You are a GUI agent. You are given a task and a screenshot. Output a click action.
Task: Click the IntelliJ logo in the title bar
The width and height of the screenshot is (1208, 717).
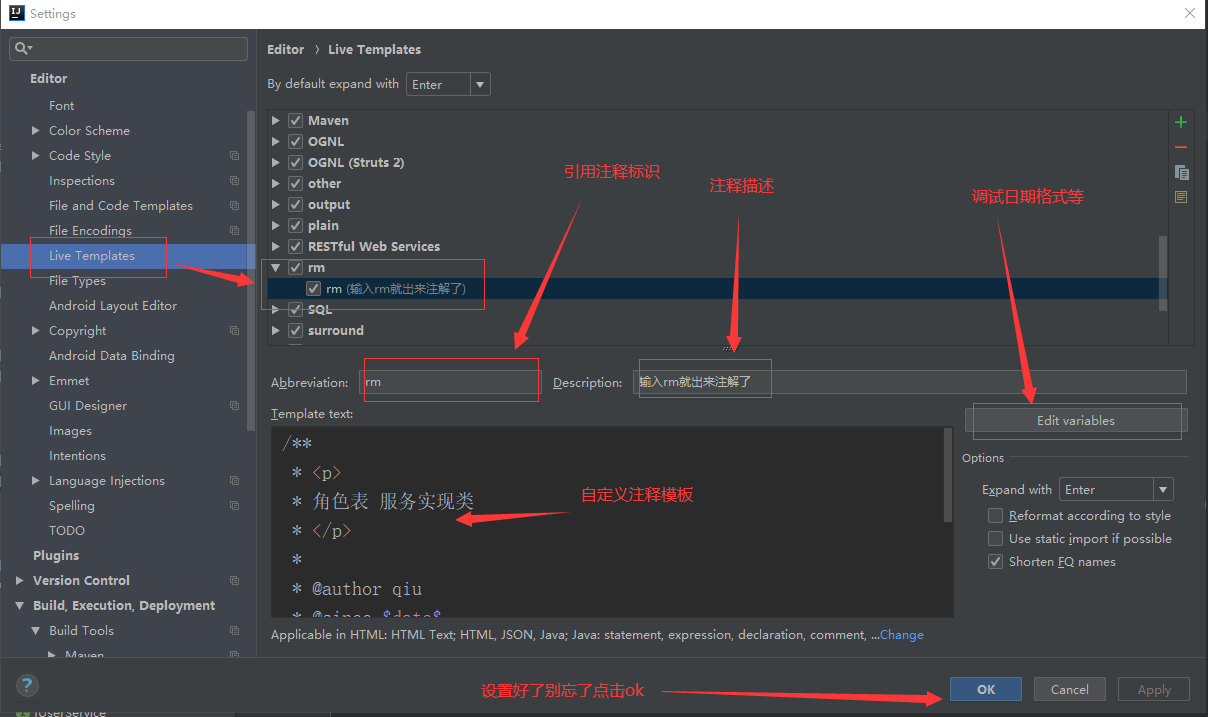click(16, 14)
